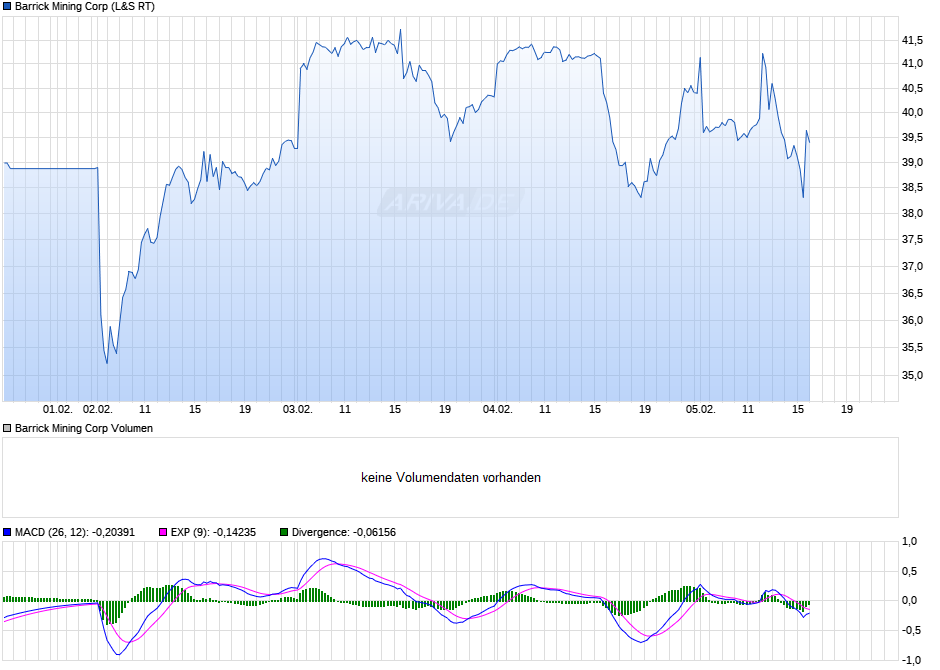This screenshot has width=940, height=670.
Task: Click the 'EXP (9): -0,14235' label
Action: tap(213, 532)
